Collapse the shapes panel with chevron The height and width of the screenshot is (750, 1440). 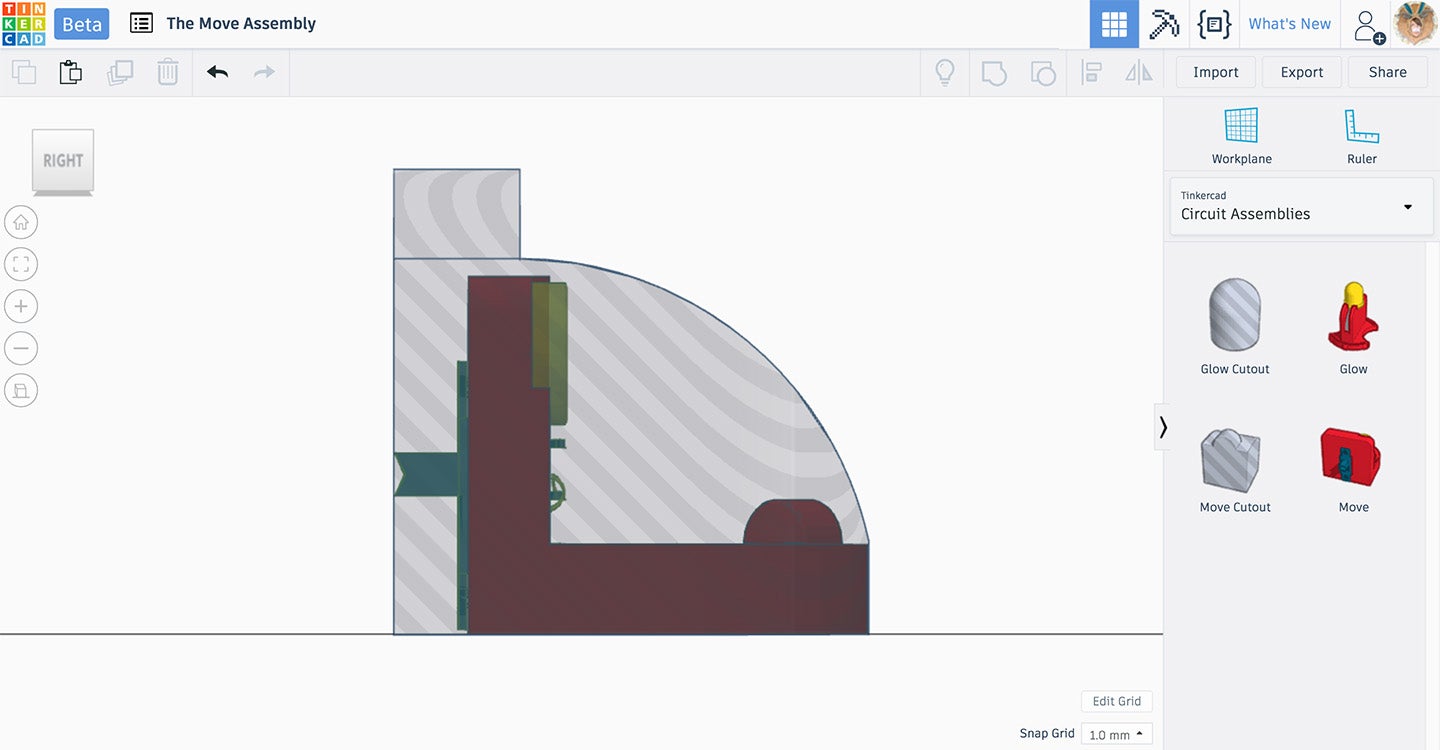click(1163, 427)
